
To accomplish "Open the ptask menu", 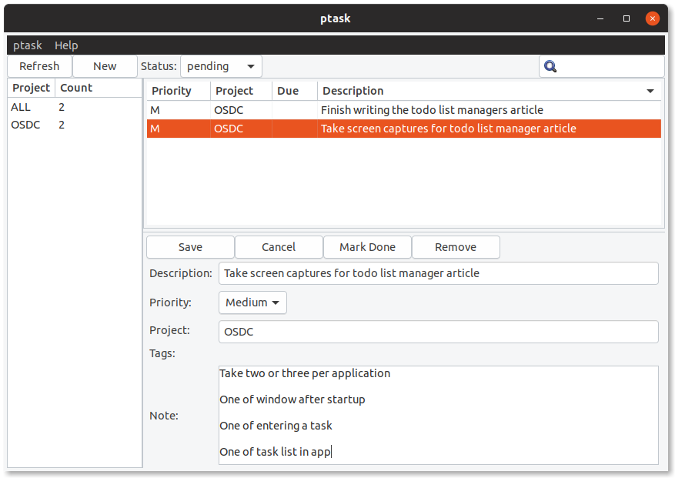I will click(27, 45).
